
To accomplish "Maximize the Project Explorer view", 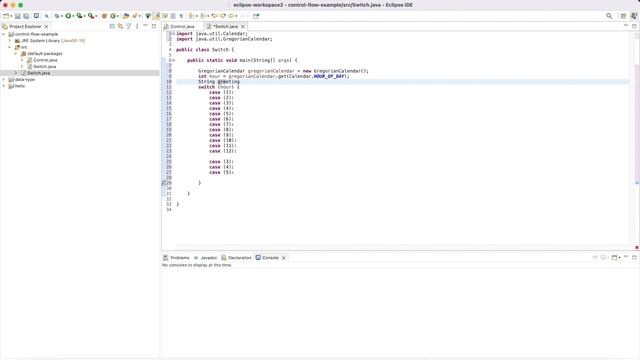I will (x=154, y=26).
